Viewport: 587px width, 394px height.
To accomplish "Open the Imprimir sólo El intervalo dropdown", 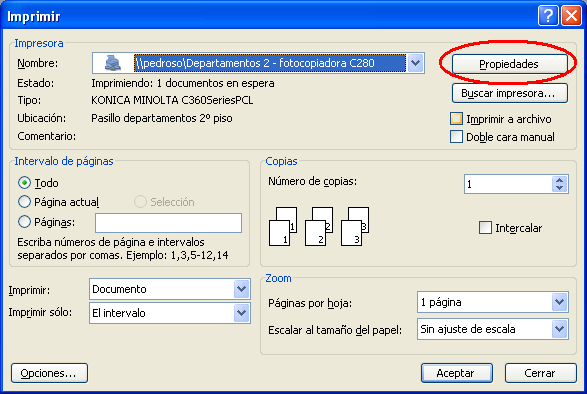I will click(x=241, y=313).
